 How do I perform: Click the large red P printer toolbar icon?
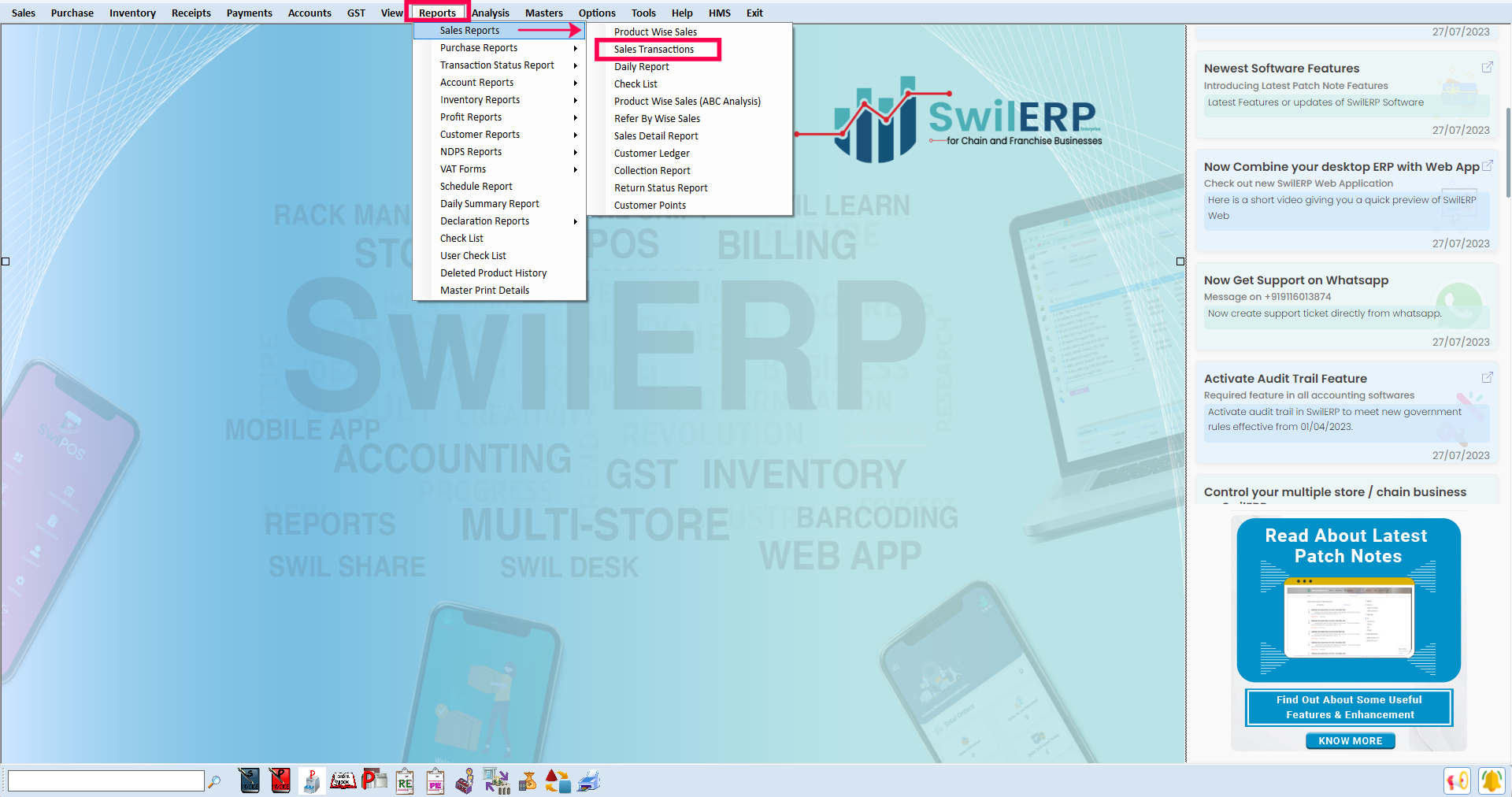tap(374, 780)
